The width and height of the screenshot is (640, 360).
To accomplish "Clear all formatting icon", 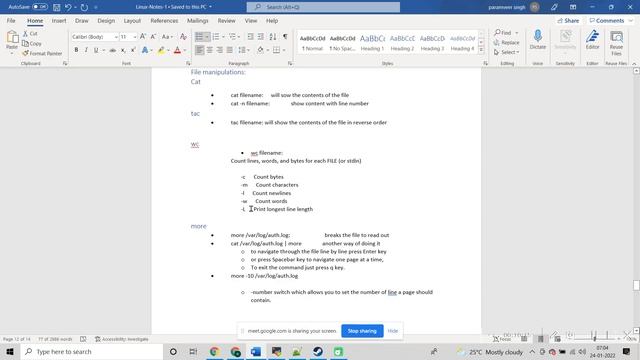I will pos(183,37).
